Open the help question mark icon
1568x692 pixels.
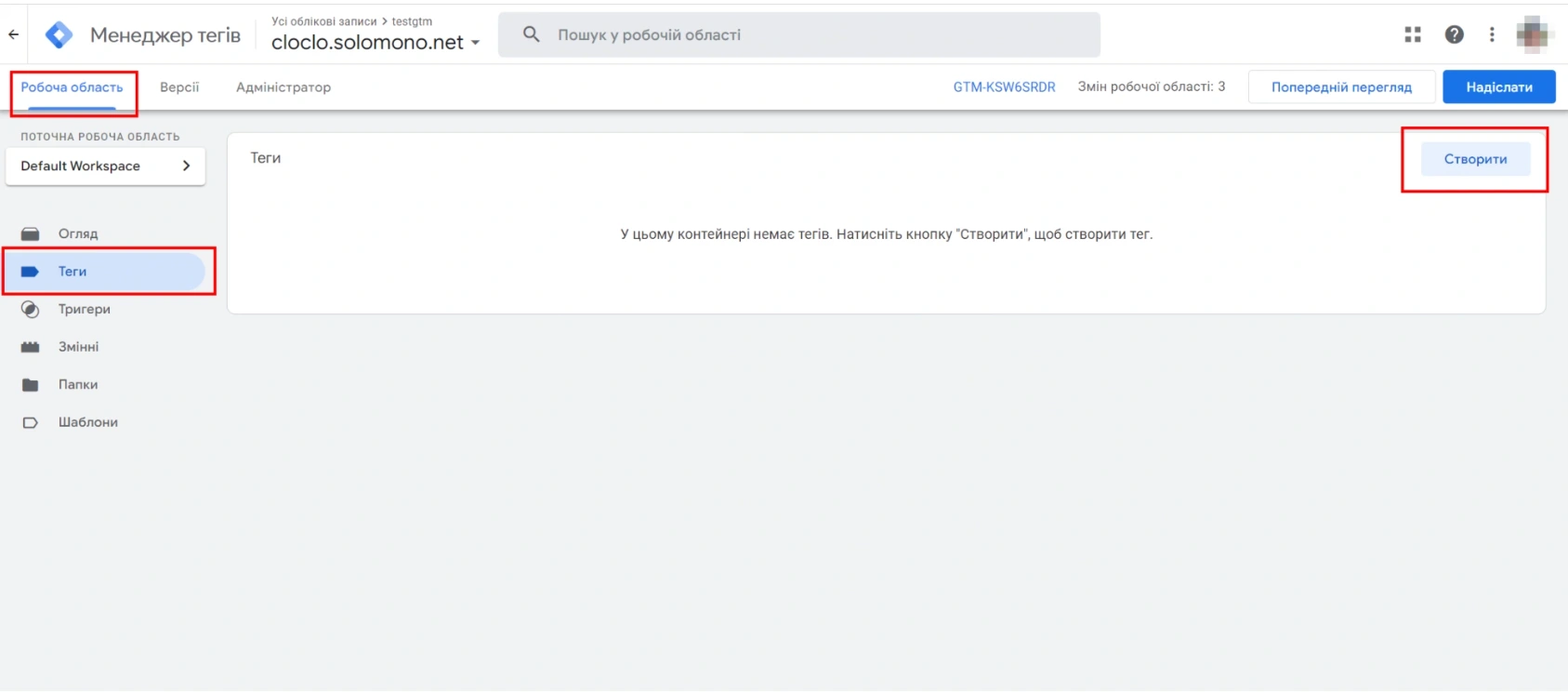[x=1454, y=34]
